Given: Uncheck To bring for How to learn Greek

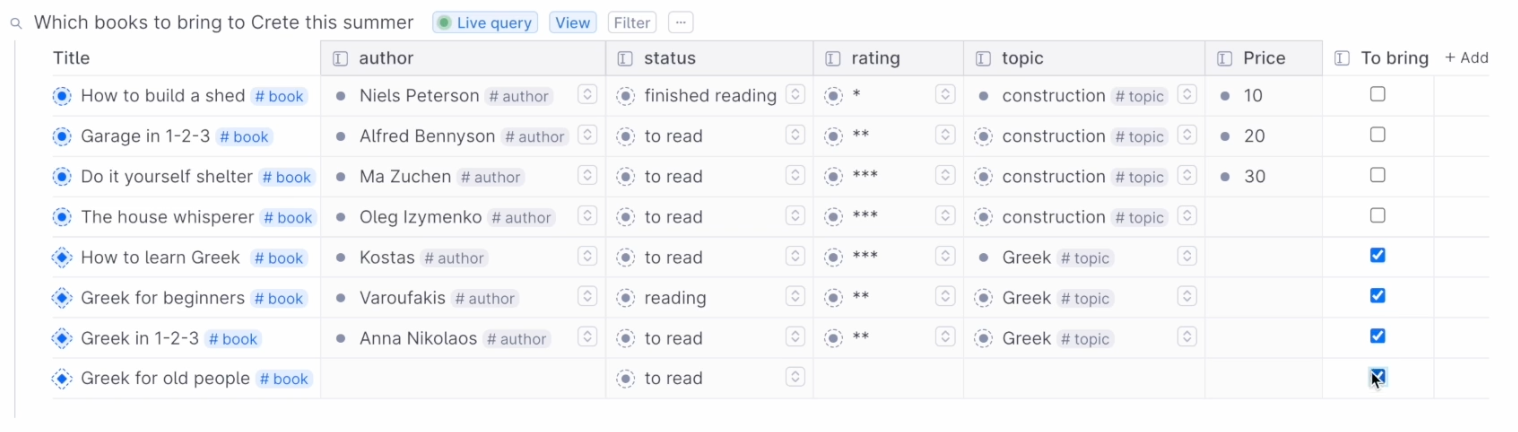Looking at the screenshot, I should pyautogui.click(x=1378, y=256).
